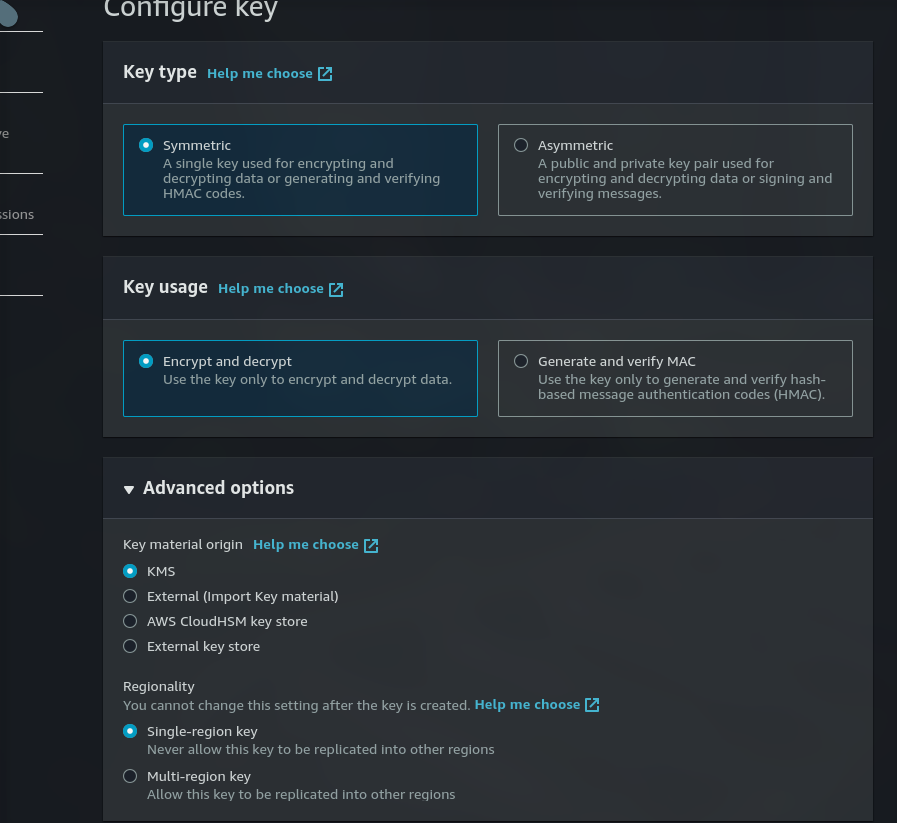This screenshot has width=897, height=823.
Task: Select Generate and verify MAC radio
Action: tap(521, 361)
